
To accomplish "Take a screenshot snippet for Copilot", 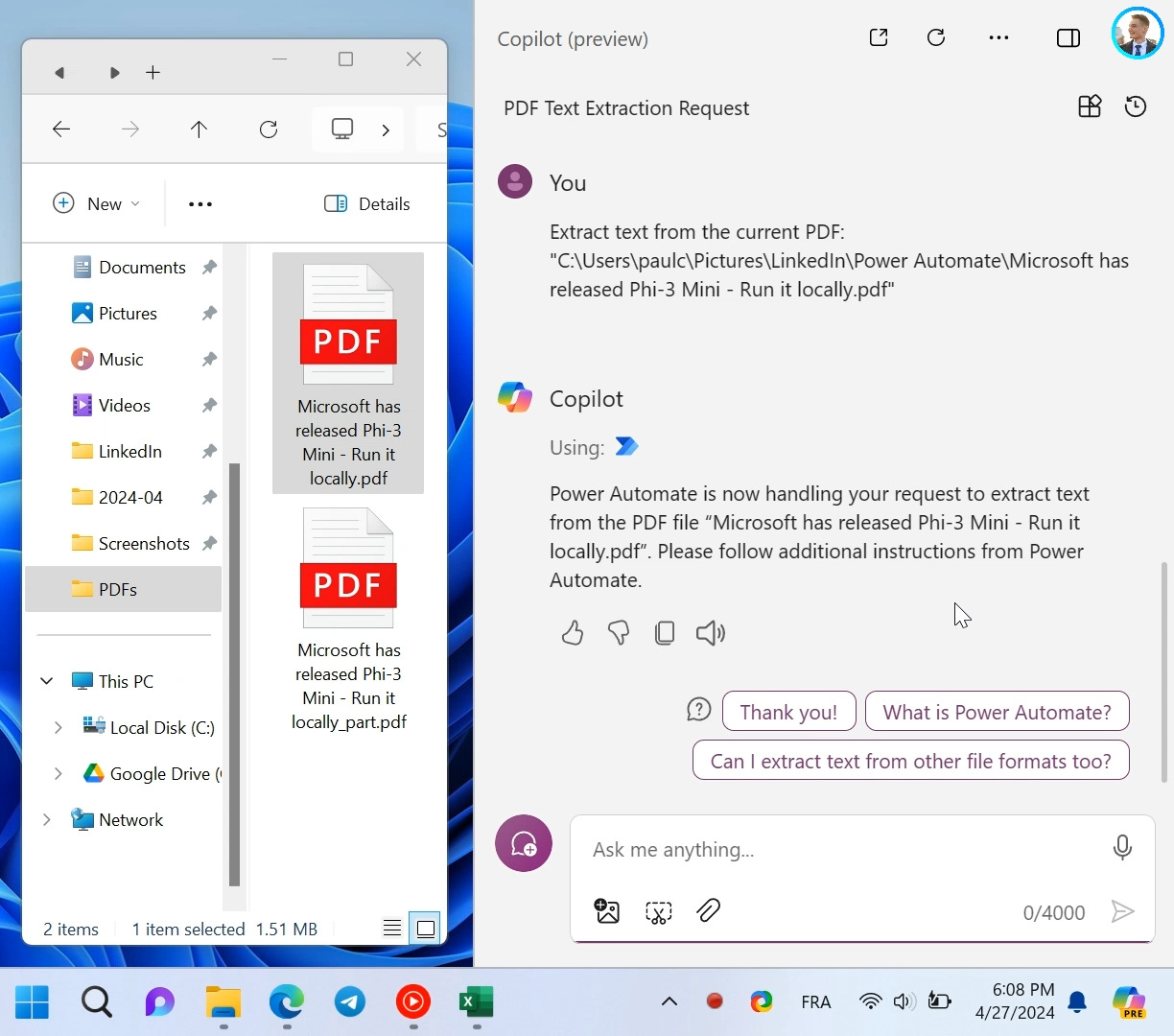I will 659,911.
